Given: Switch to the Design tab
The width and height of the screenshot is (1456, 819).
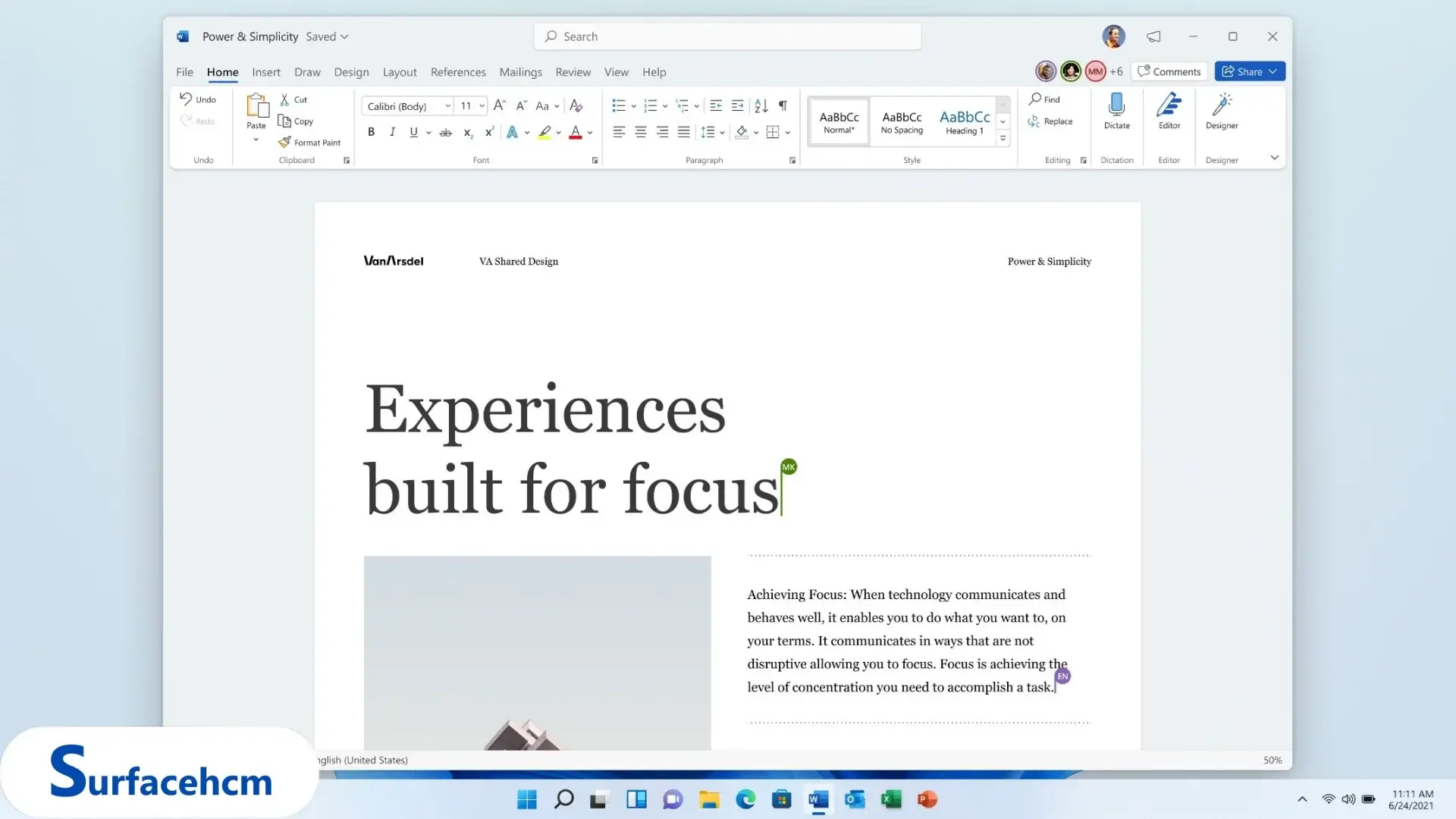Looking at the screenshot, I should pyautogui.click(x=351, y=72).
